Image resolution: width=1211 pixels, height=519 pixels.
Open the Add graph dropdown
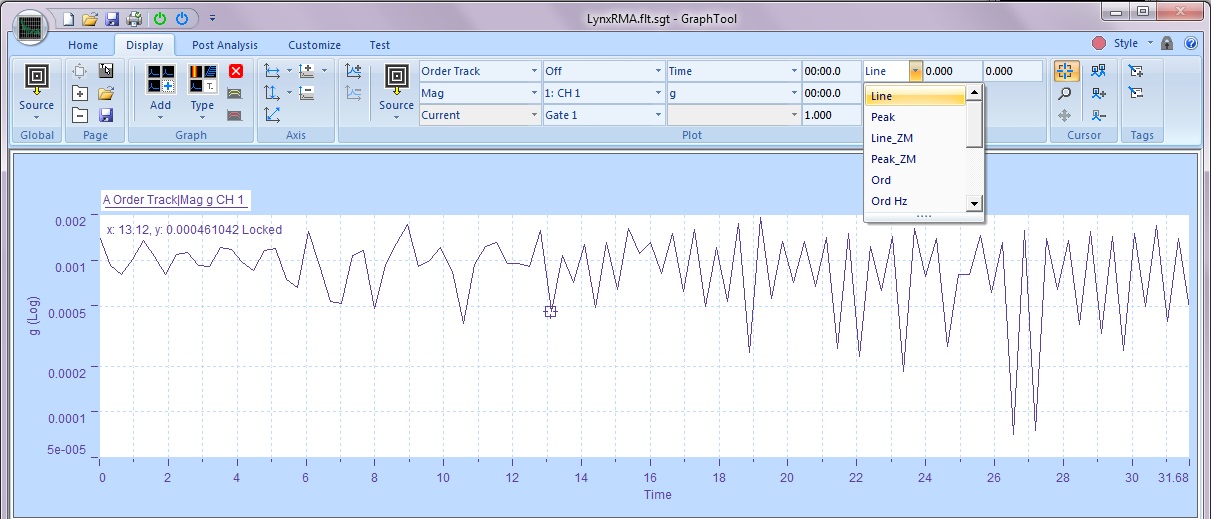[x=160, y=92]
